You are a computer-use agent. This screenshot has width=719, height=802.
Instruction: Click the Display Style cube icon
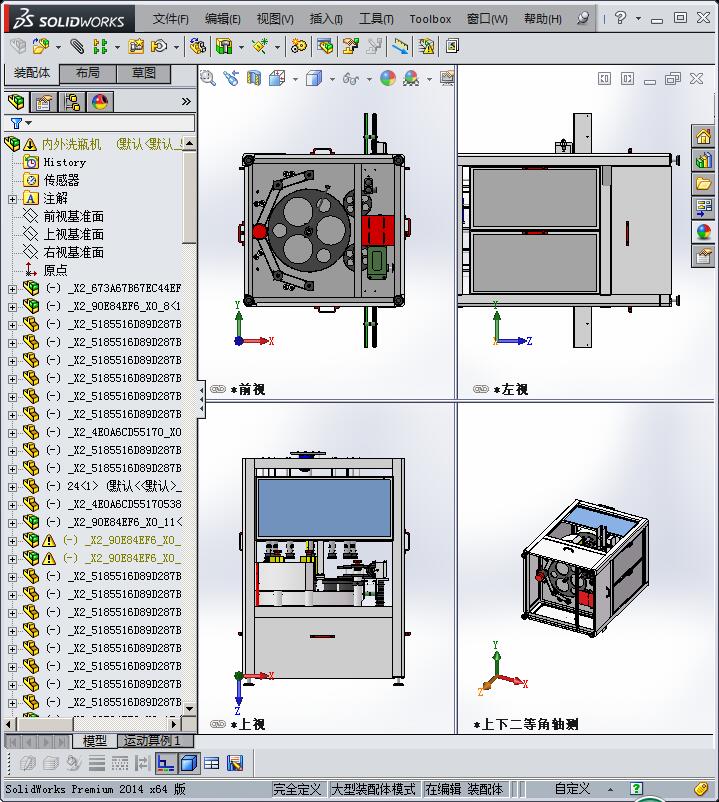pyautogui.click(x=313, y=78)
